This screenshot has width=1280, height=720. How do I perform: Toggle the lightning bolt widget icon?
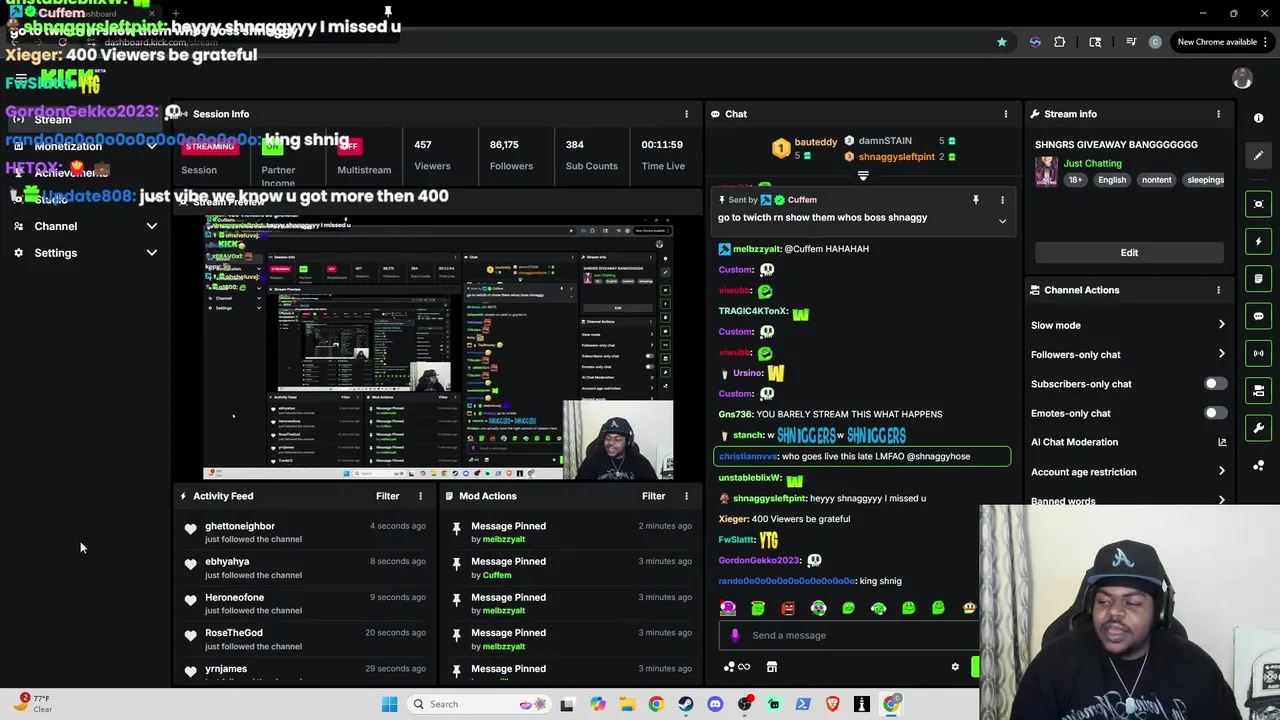[x=1258, y=241]
